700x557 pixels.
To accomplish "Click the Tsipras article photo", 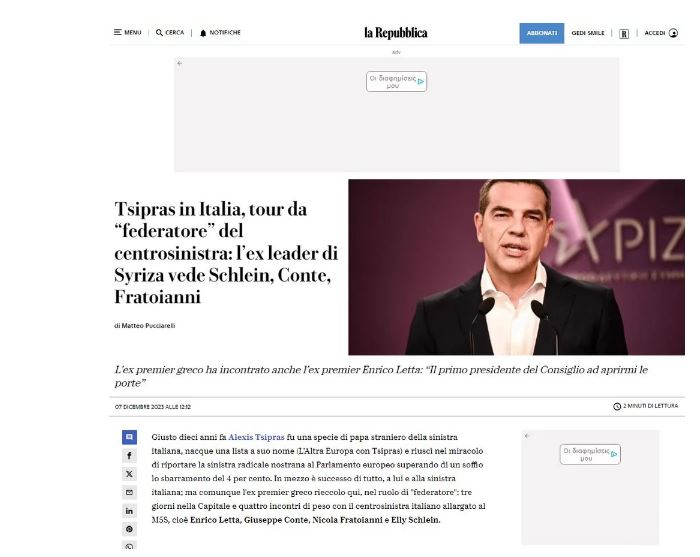I will click(517, 267).
